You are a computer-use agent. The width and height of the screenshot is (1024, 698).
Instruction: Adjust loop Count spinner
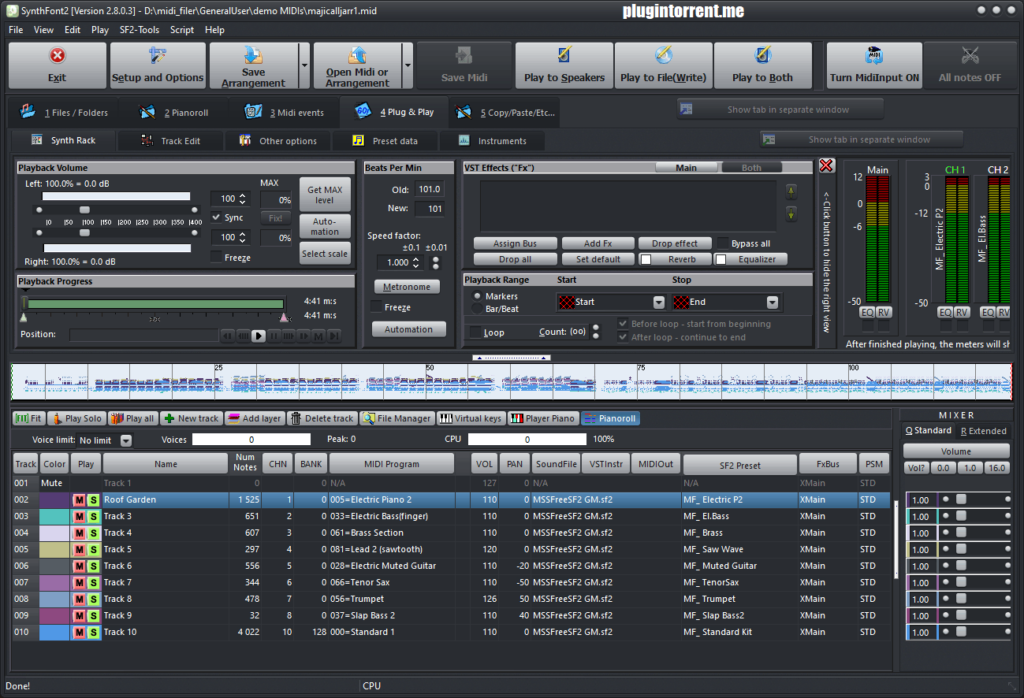coord(595,332)
